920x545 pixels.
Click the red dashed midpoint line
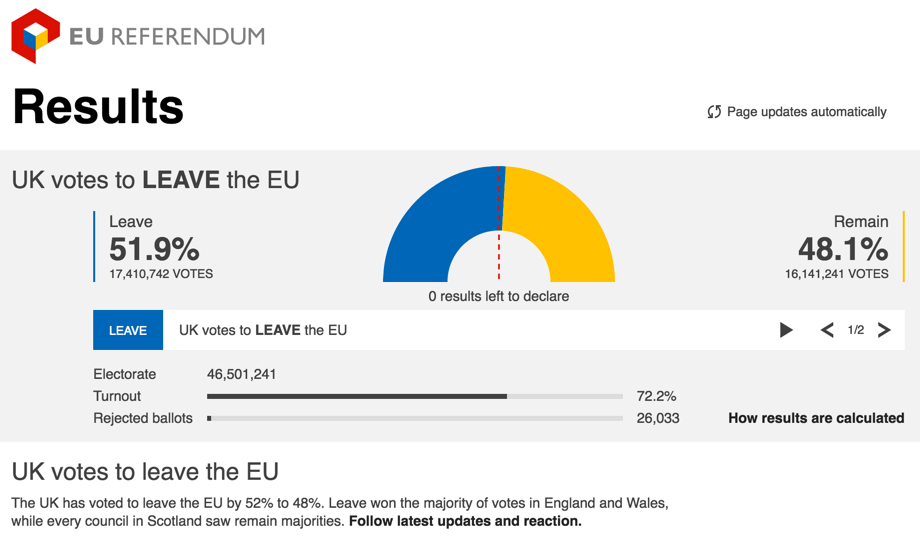point(499,224)
